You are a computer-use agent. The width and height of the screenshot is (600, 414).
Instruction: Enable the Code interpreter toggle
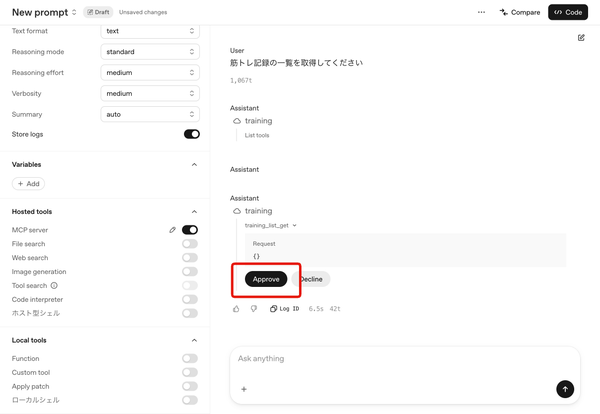pos(190,299)
